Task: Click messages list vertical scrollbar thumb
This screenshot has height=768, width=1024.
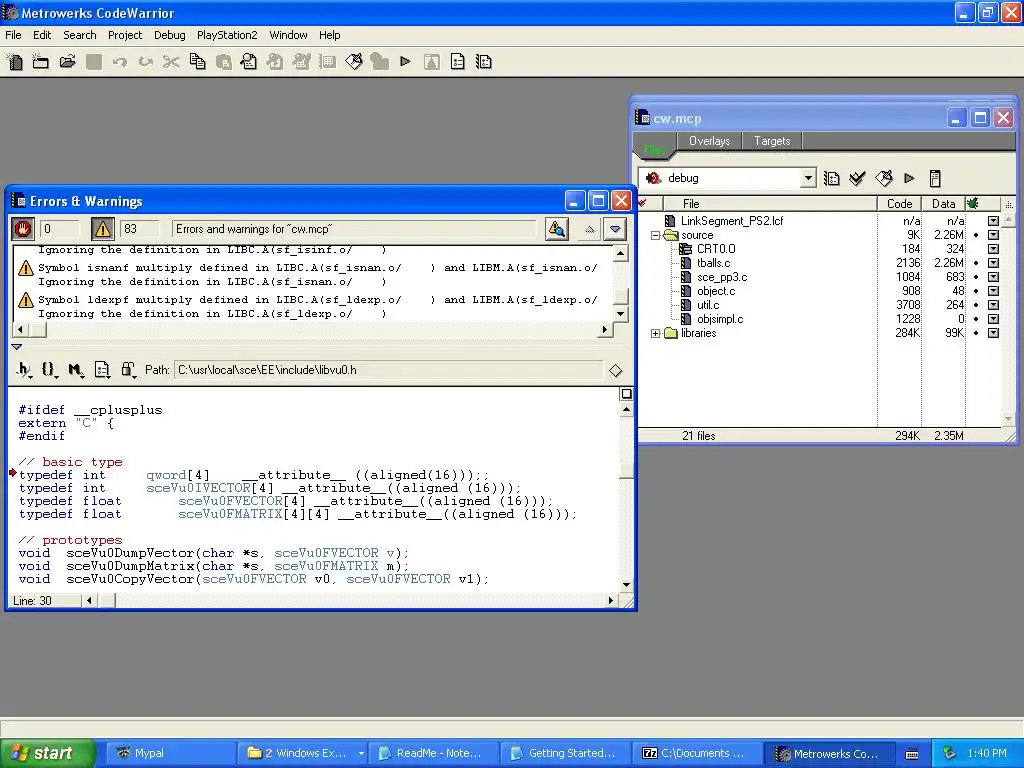Action: click(x=621, y=296)
